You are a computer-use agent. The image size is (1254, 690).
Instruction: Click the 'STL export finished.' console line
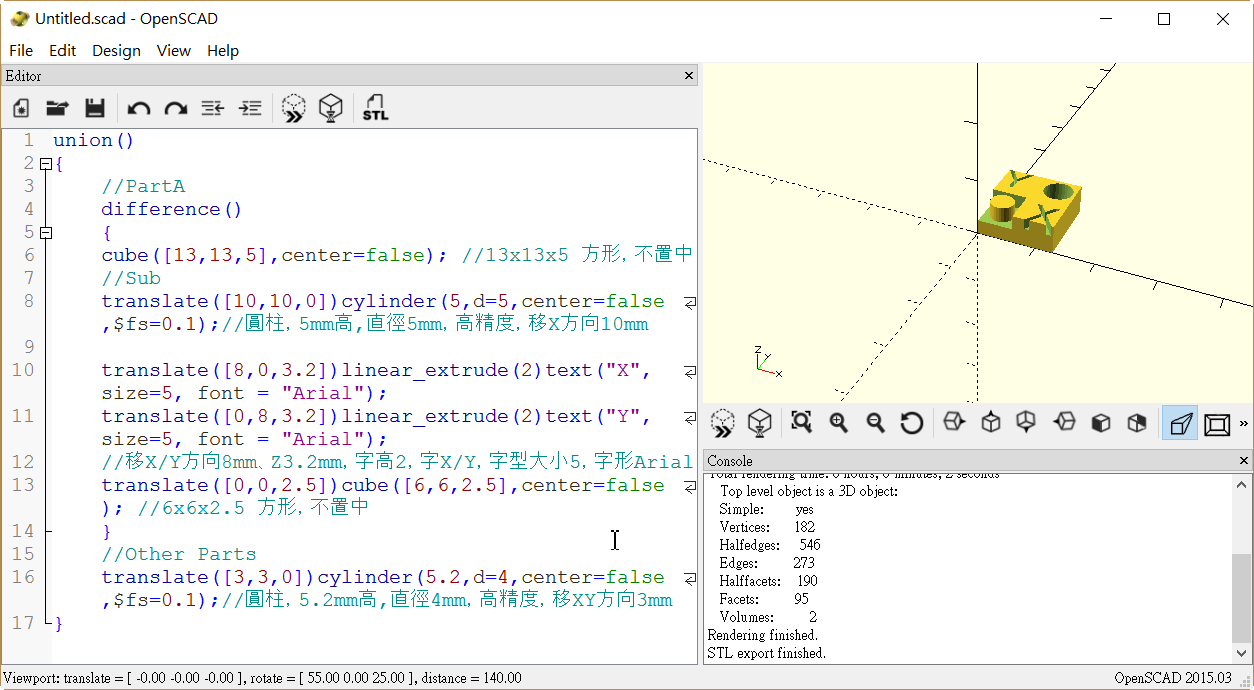click(767, 653)
